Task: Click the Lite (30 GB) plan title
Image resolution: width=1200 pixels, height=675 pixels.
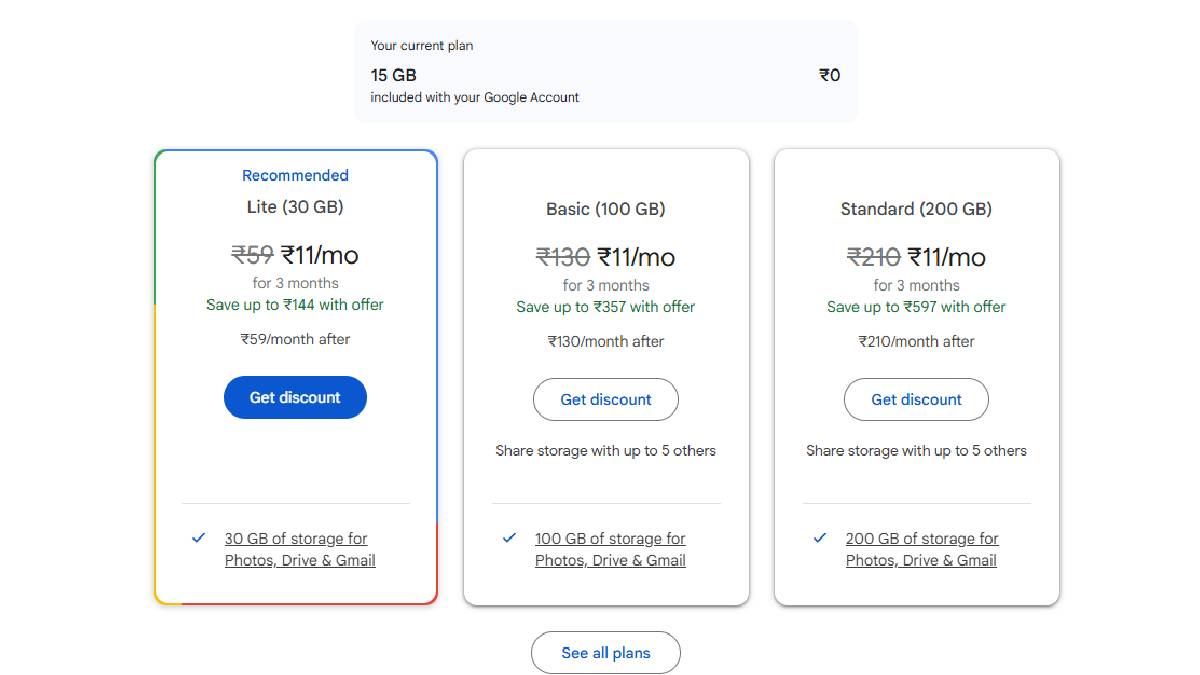Action: [295, 207]
